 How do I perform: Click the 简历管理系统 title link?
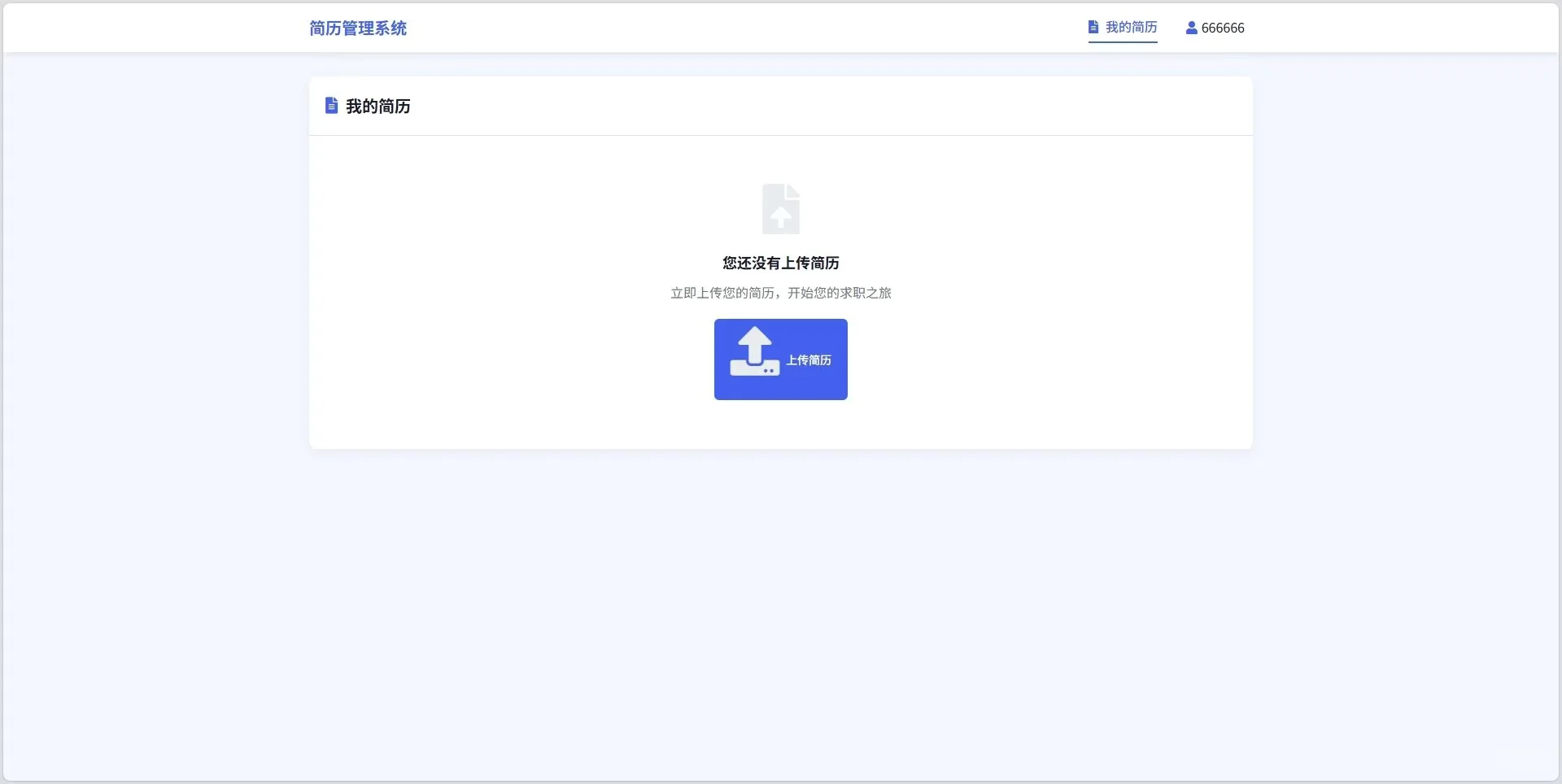pyautogui.click(x=357, y=28)
